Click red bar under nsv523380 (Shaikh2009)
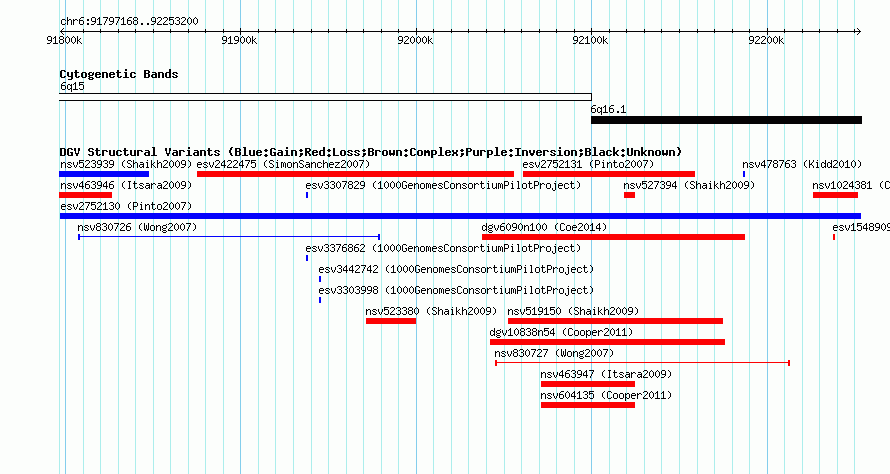This screenshot has width=890, height=474. (391, 321)
